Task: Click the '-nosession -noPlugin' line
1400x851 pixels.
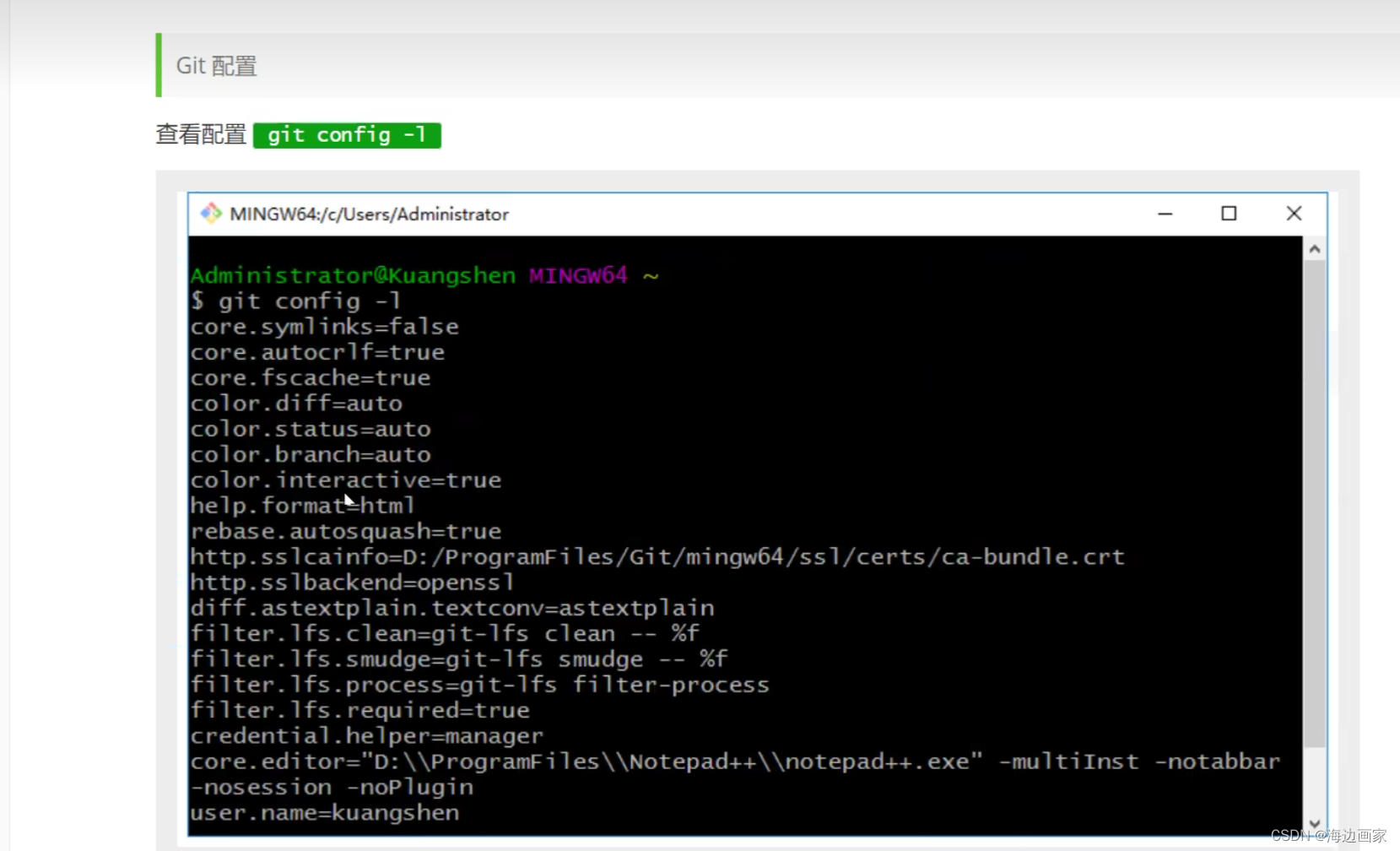Action: 332,787
